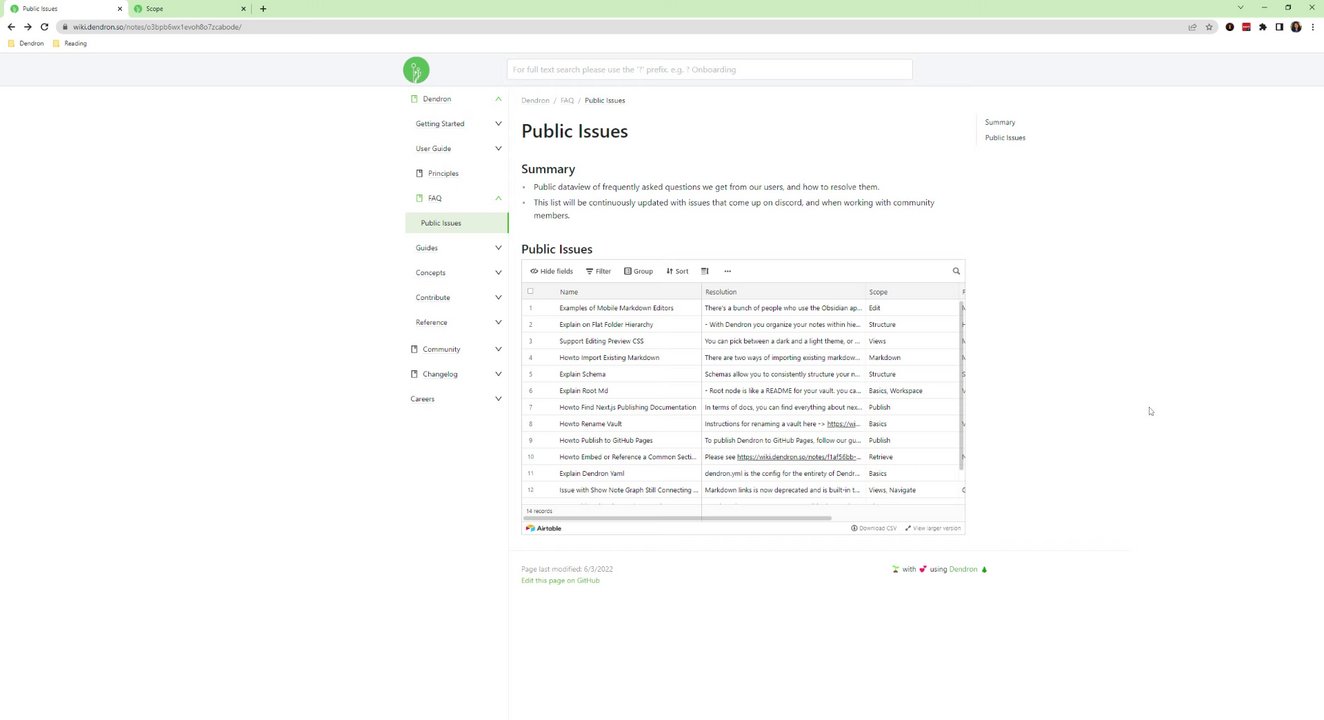Viewport: 1324px width, 720px height.
Task: Open the Reading bookmarks folder
Action: coord(70,43)
